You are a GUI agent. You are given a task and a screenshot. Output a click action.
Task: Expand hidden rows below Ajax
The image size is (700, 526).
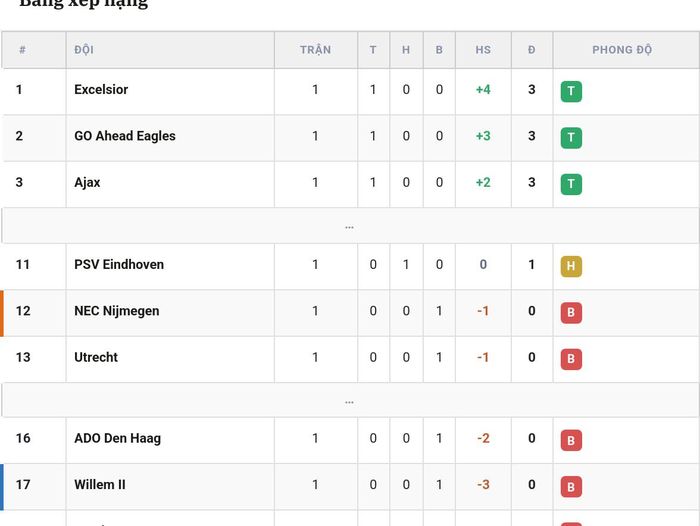350,226
